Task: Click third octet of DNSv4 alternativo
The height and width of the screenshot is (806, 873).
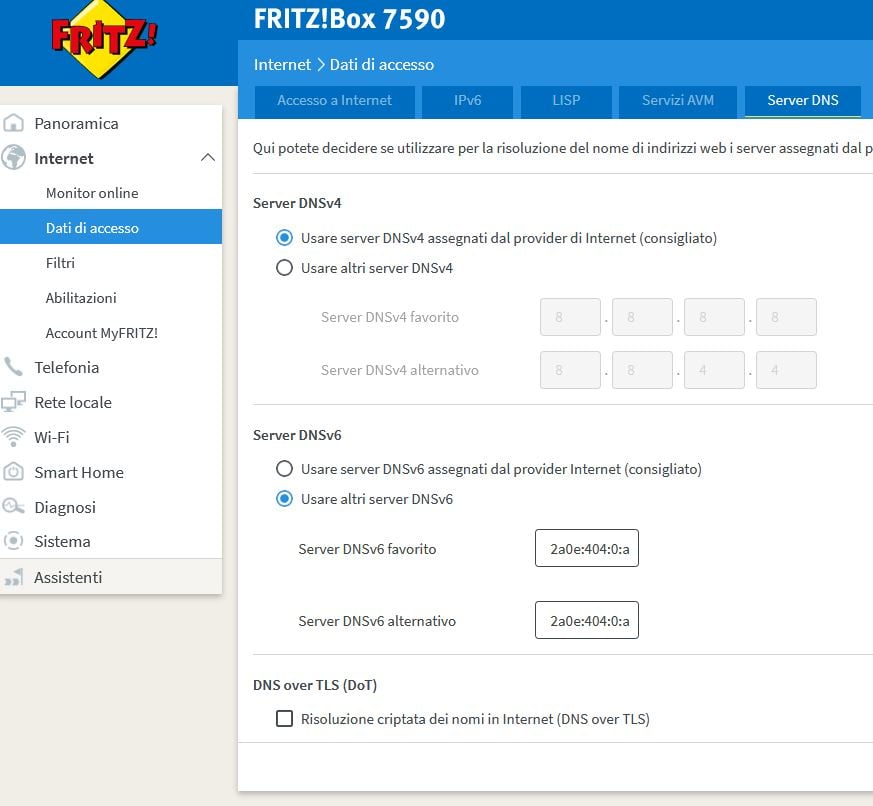Action: point(714,370)
